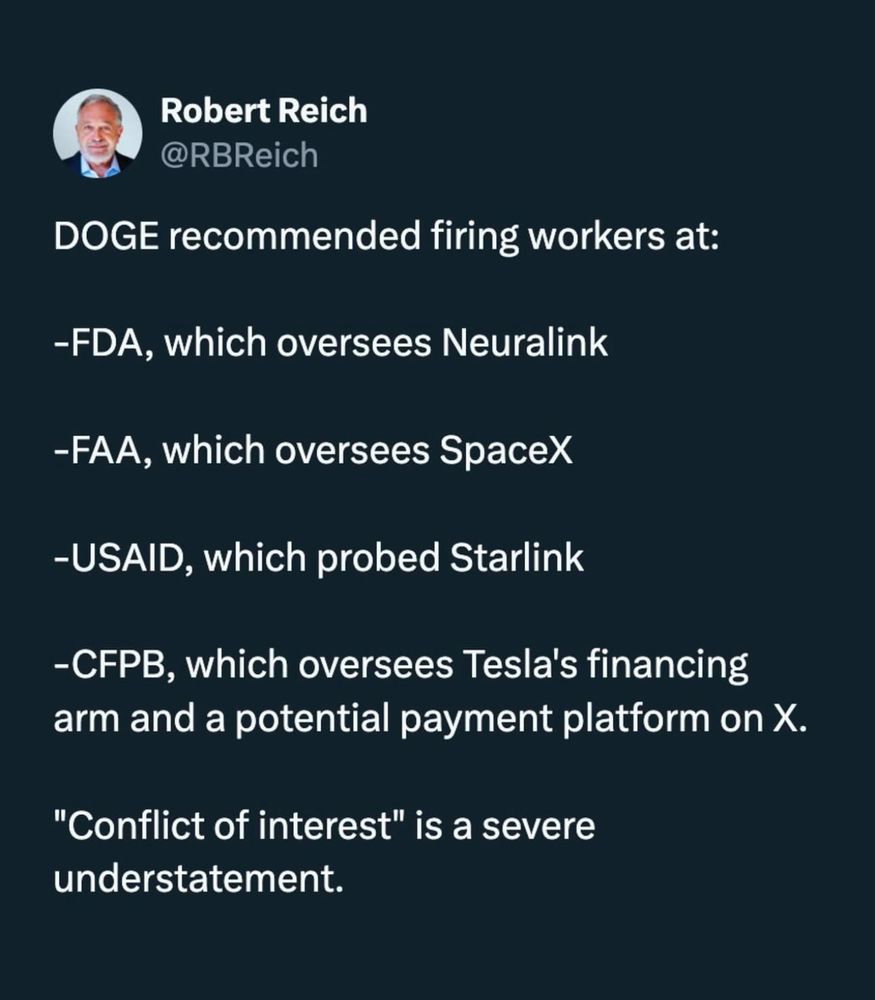Screen dimensions: 875x1000
Task: Click the phrase payment platform
Action: pyautogui.click(x=555, y=719)
